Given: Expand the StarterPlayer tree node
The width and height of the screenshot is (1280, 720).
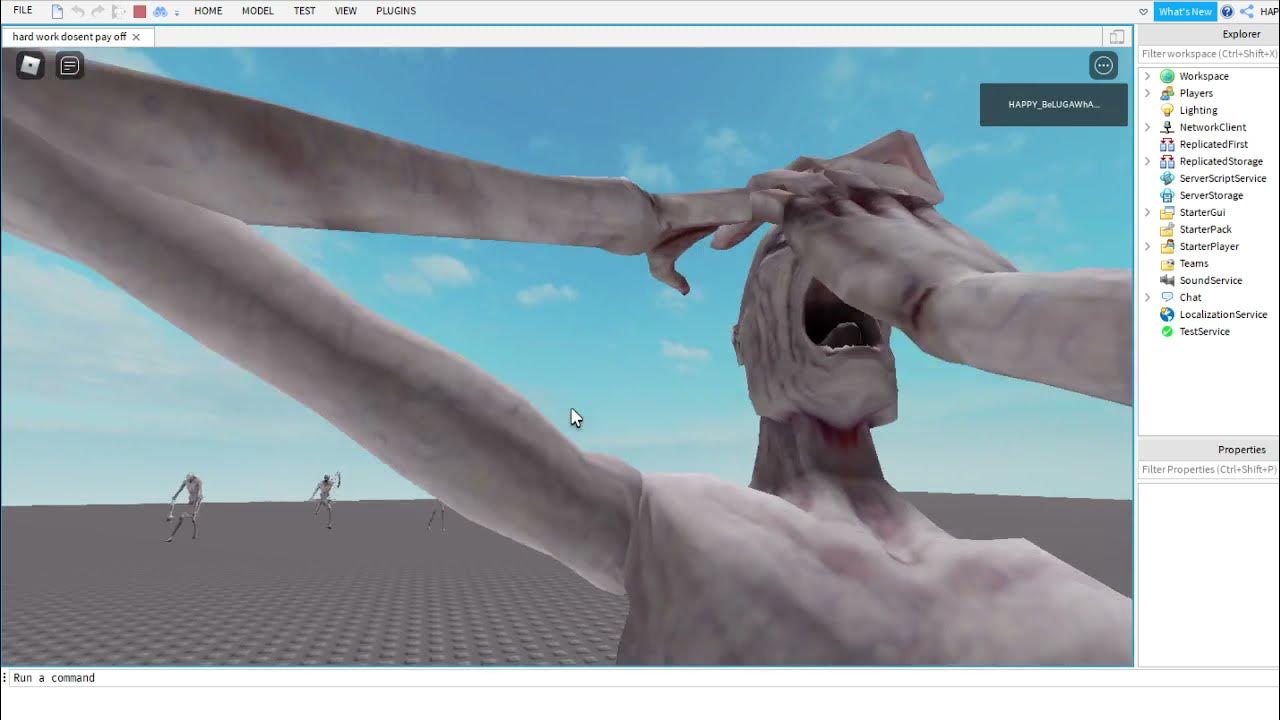Looking at the screenshot, I should [1148, 246].
